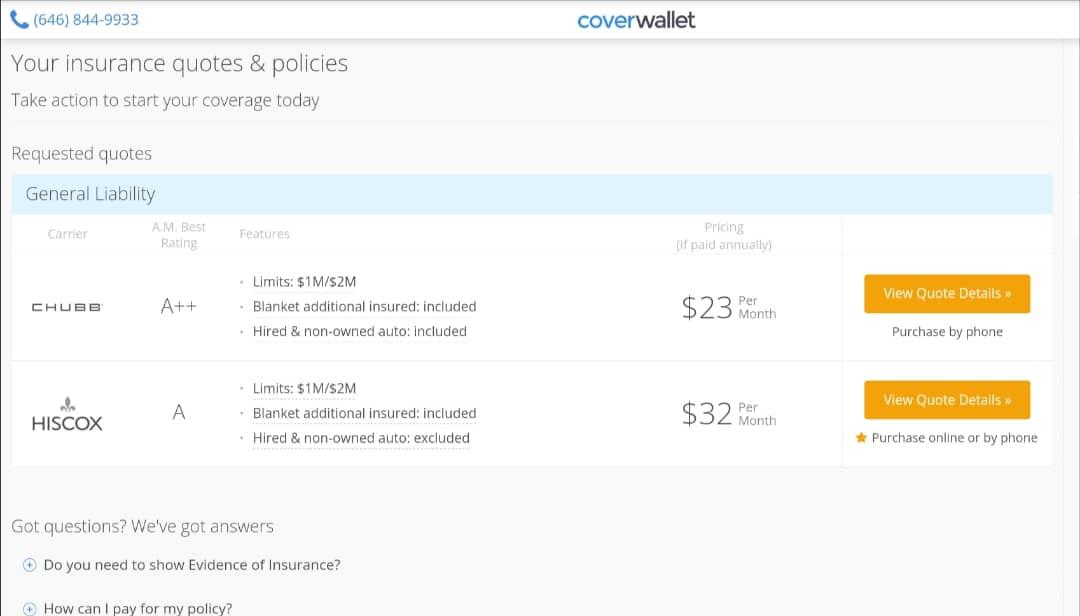Image resolution: width=1080 pixels, height=616 pixels.
Task: View quote details for the Hiscox $32 quote
Action: point(947,400)
